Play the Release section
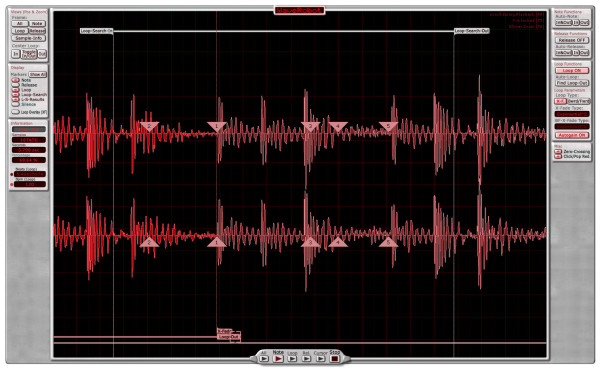This screenshot has height=369, width=600. pos(306,359)
